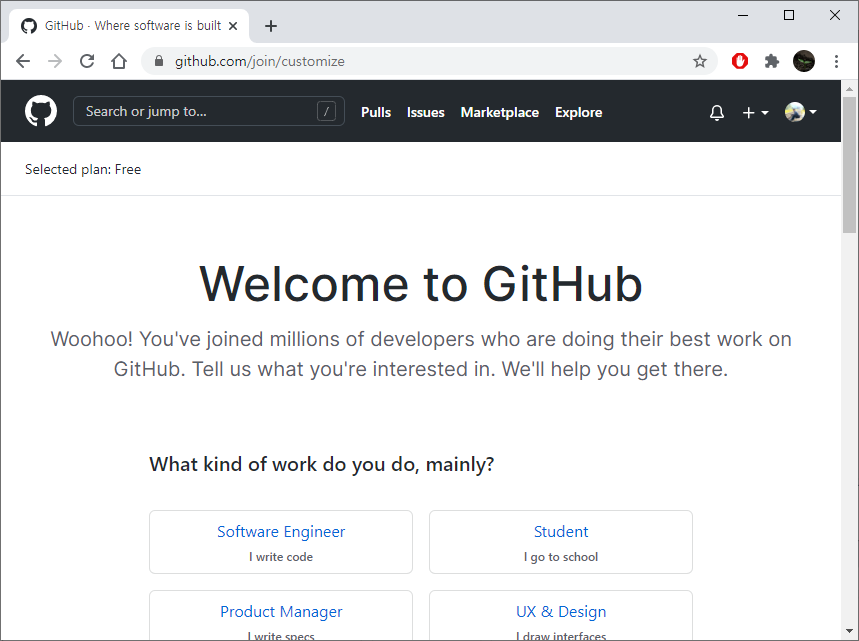Maximize the Chrome window
Viewport: 859px width, 641px height.
pyautogui.click(x=789, y=15)
